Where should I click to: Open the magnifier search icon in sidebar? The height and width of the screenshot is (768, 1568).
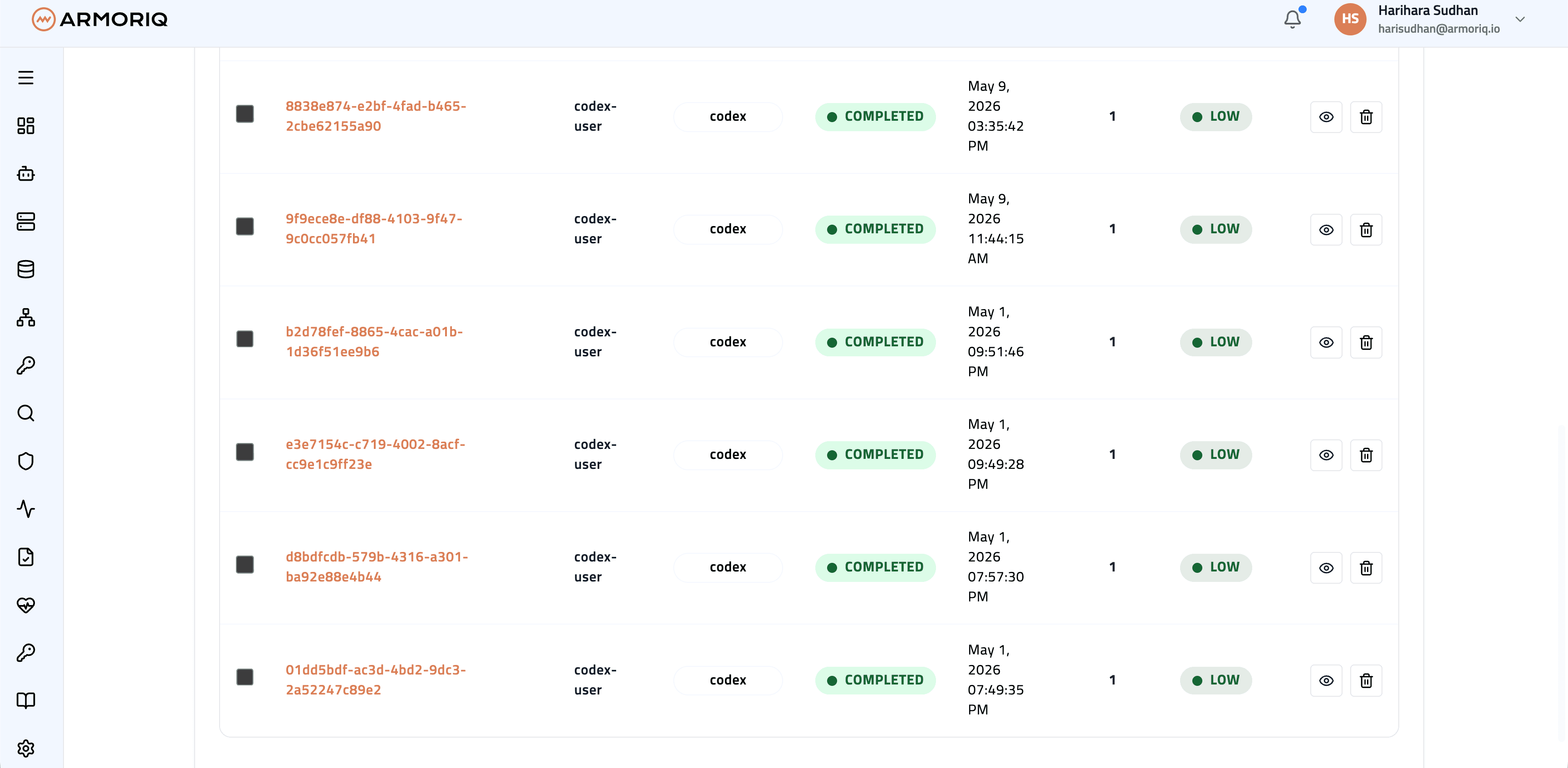click(x=25, y=413)
